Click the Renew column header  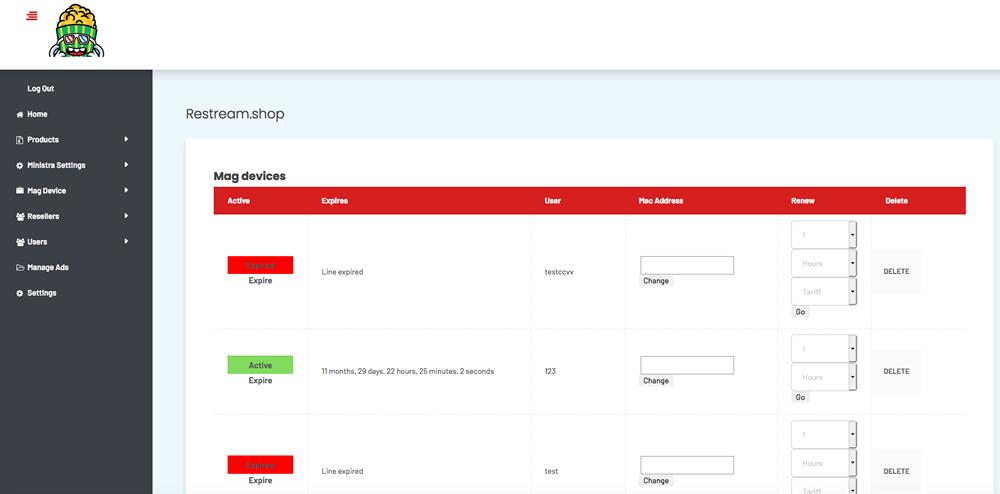803,201
